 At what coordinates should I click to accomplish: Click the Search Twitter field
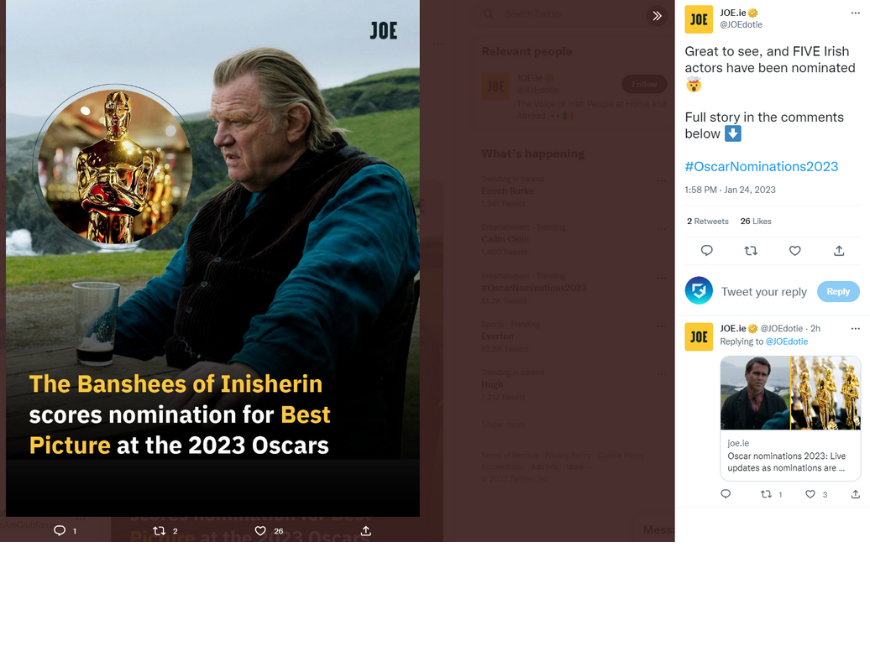pyautogui.click(x=558, y=14)
